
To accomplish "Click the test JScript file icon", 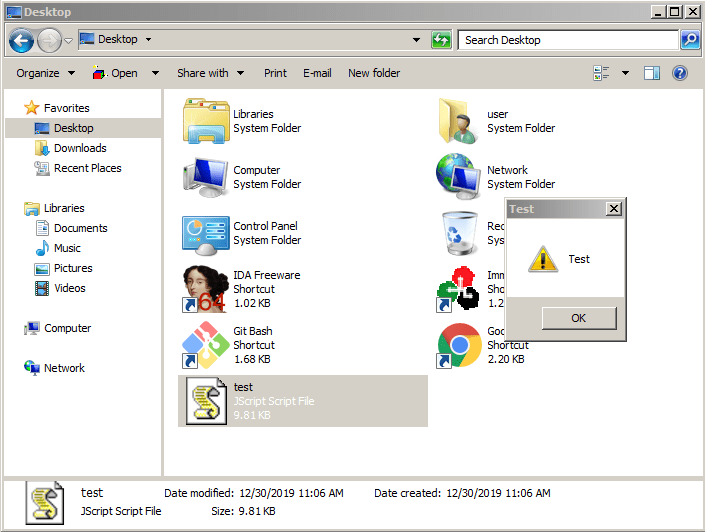I will (205, 401).
